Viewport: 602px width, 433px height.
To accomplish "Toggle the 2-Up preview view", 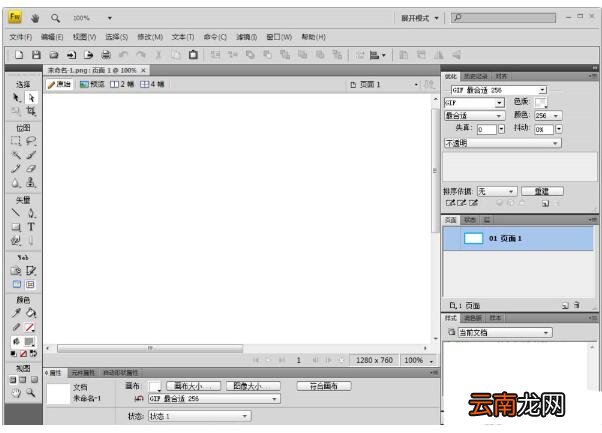I will coord(122,84).
